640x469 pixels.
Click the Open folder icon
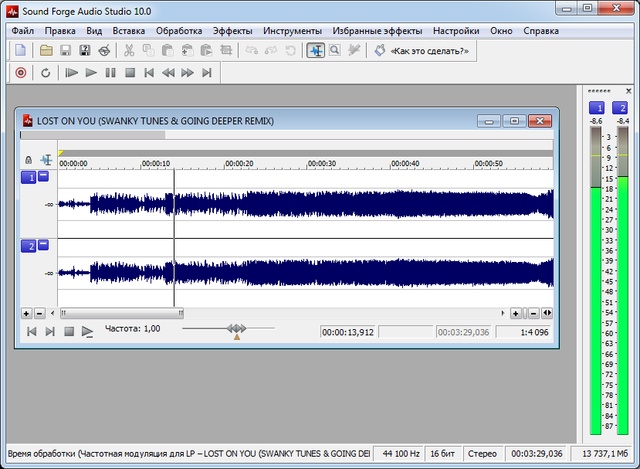coord(45,49)
